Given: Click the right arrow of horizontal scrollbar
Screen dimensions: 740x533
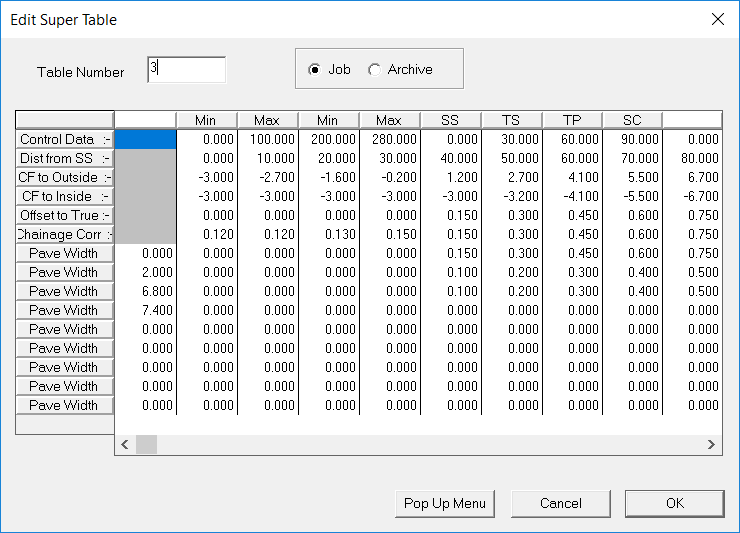Looking at the screenshot, I should click(x=711, y=444).
